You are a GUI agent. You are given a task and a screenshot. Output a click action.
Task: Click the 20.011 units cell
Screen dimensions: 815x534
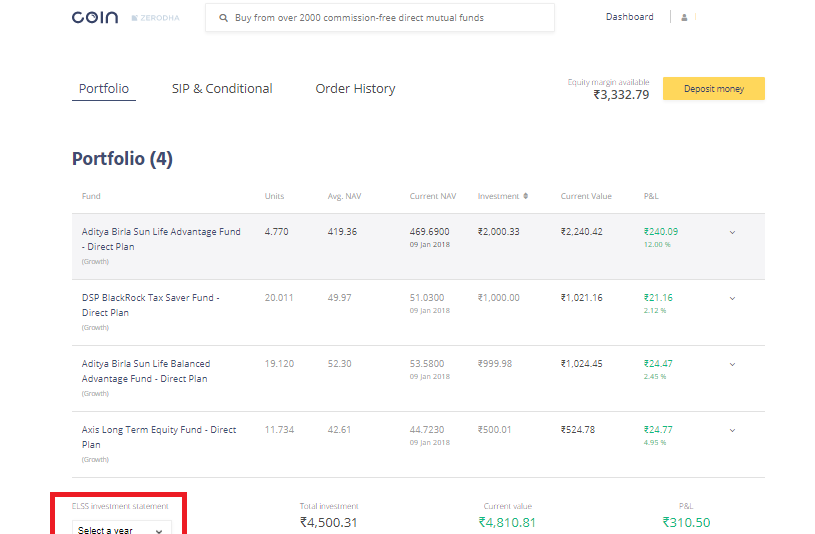279,297
